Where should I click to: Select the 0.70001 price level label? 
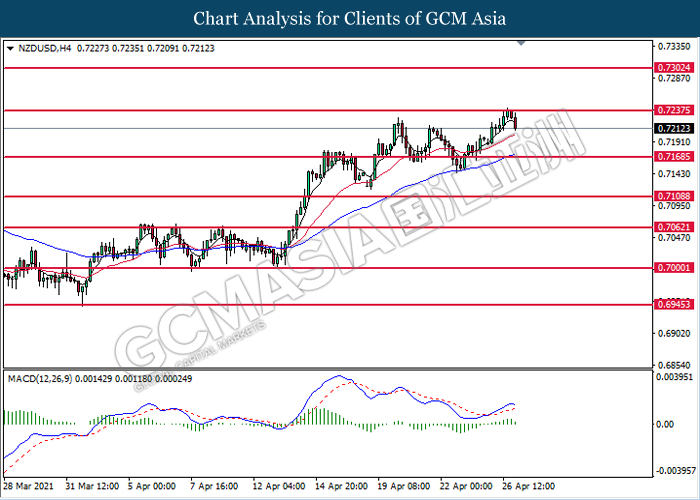coord(674,268)
